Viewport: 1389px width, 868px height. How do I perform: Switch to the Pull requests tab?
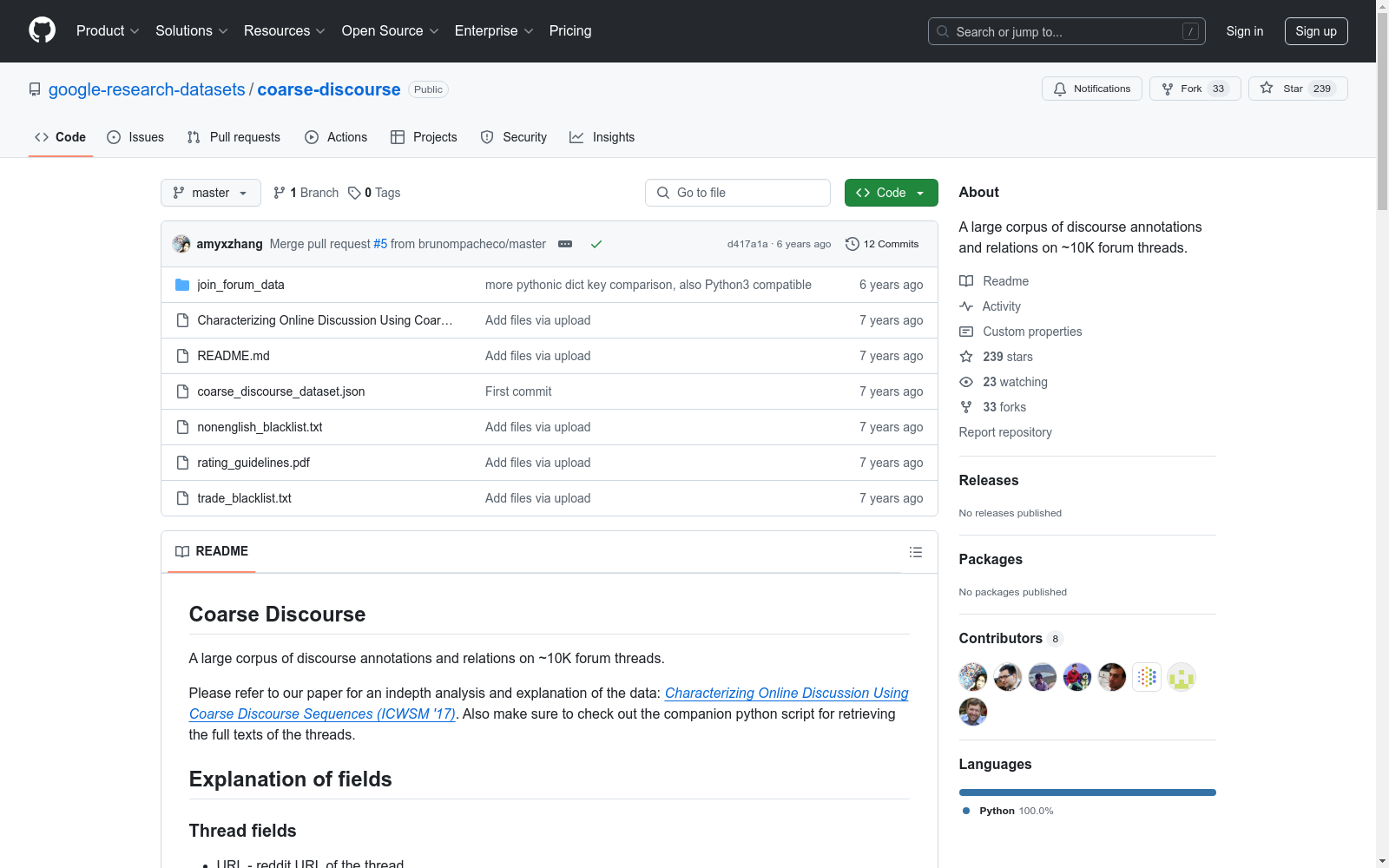tap(234, 137)
